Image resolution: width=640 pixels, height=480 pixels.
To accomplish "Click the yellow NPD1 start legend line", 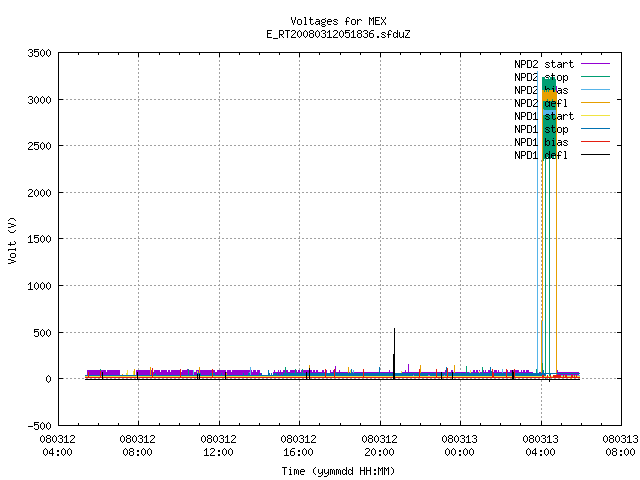I will [596, 116].
